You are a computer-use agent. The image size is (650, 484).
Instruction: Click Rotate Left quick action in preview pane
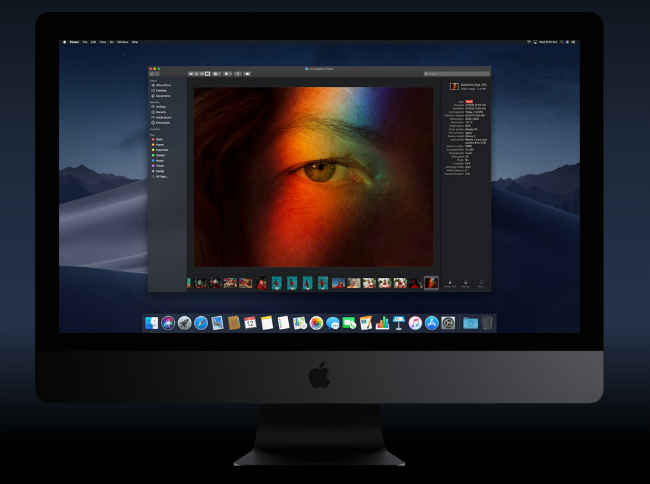(450, 284)
